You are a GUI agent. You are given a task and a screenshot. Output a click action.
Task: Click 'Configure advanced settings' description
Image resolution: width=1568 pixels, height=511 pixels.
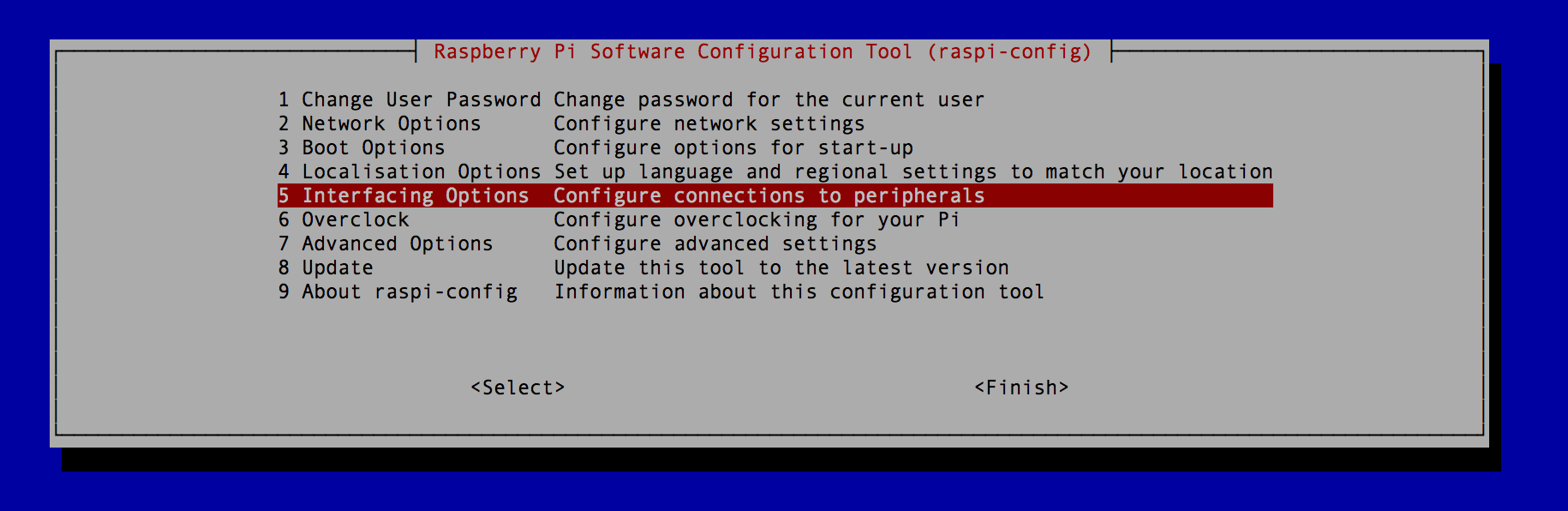point(715,244)
